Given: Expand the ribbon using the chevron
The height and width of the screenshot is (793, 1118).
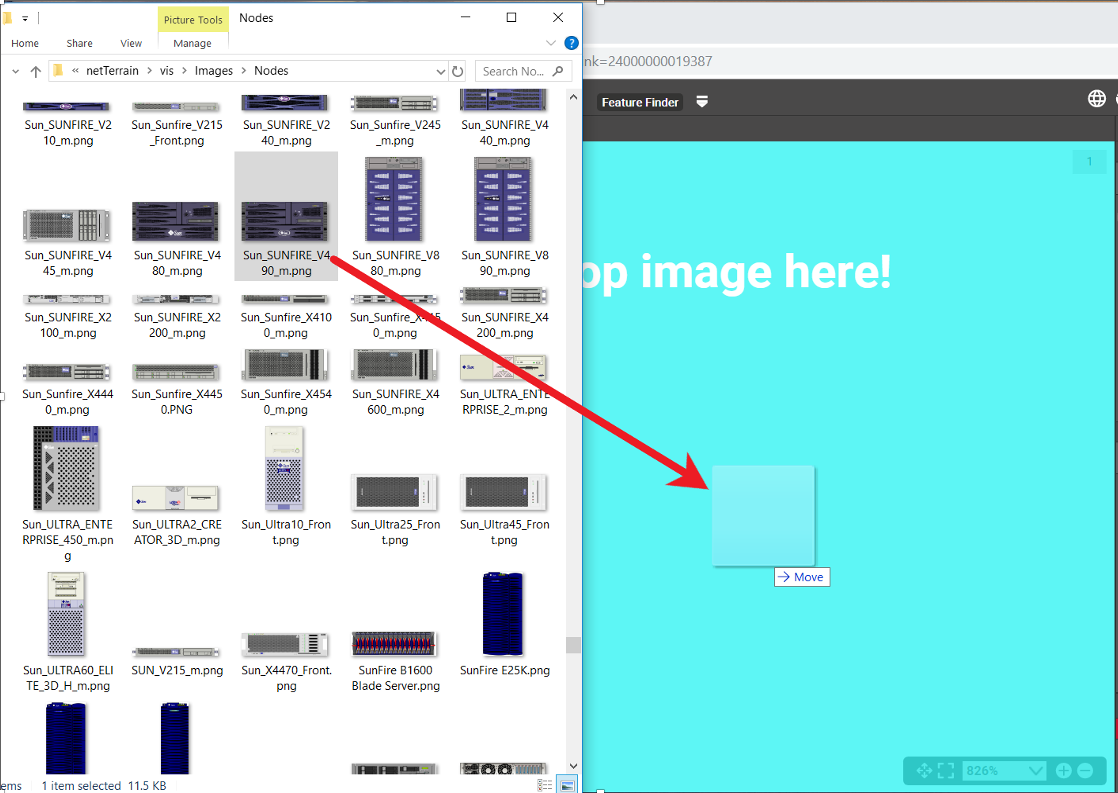Looking at the screenshot, I should [551, 43].
